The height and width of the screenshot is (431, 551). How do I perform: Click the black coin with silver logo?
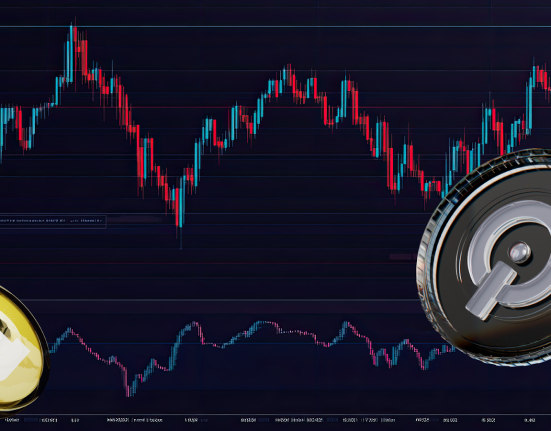[x=488, y=257]
